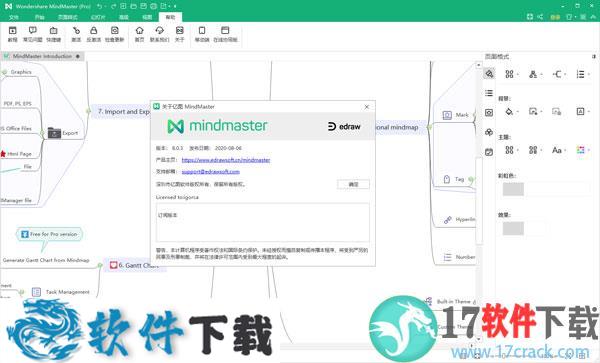Click the Undo arrow in title bar
Image resolution: width=600 pixels, height=363 pixels.
[99, 7]
